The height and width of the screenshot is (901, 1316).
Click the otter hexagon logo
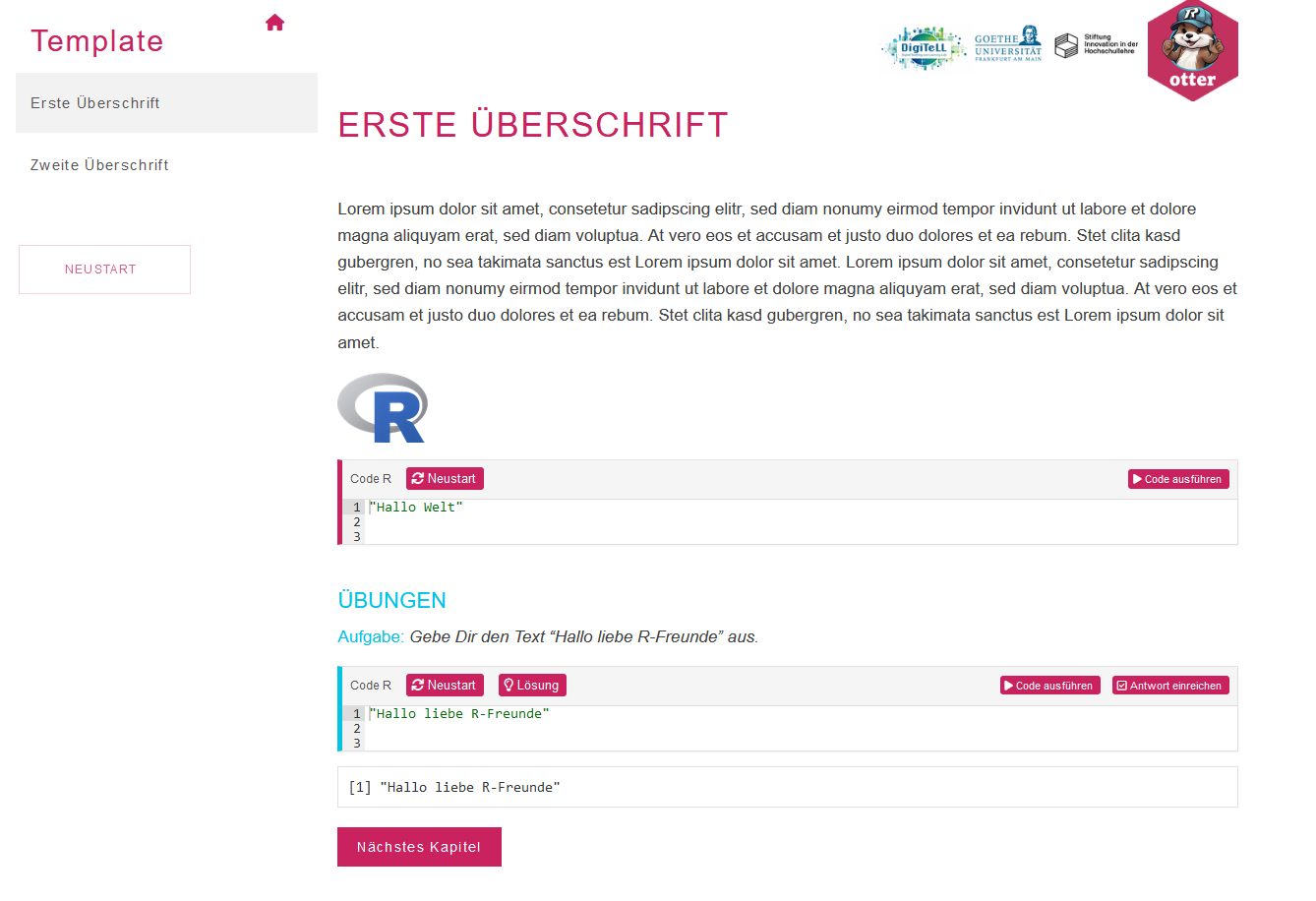click(1192, 50)
